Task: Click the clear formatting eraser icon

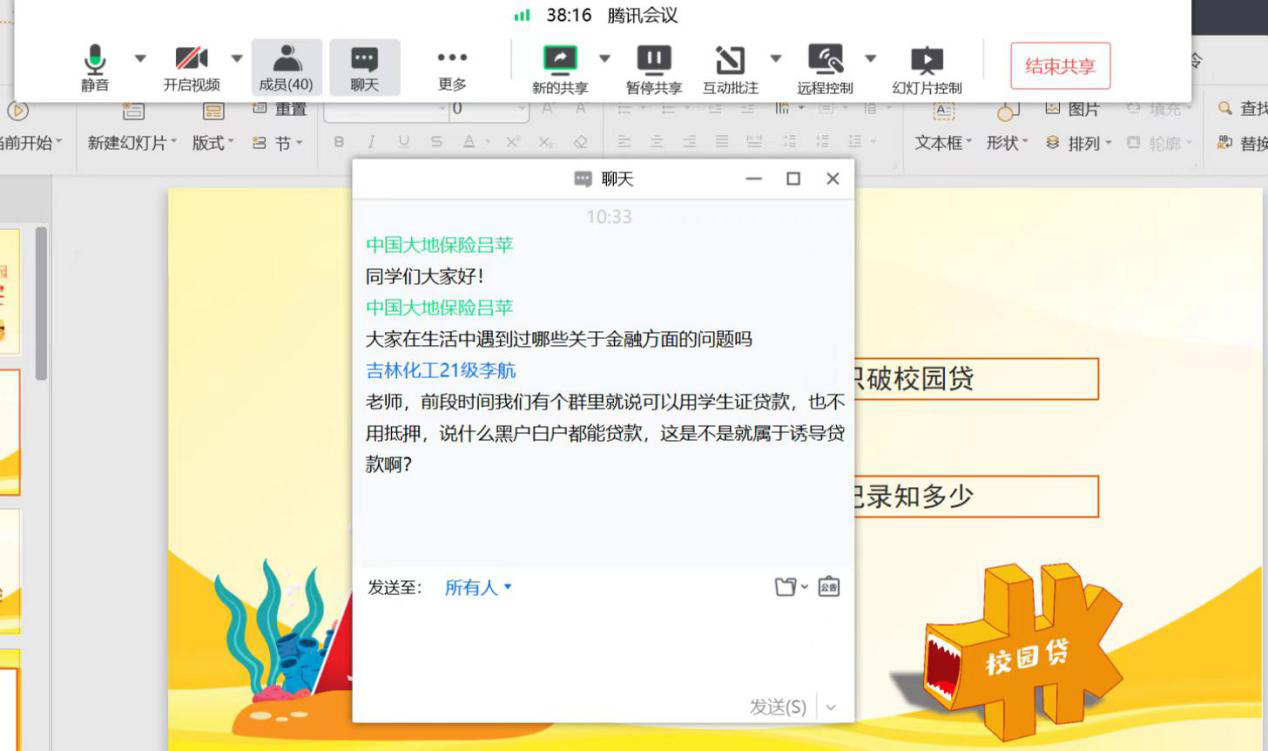Action: click(581, 143)
